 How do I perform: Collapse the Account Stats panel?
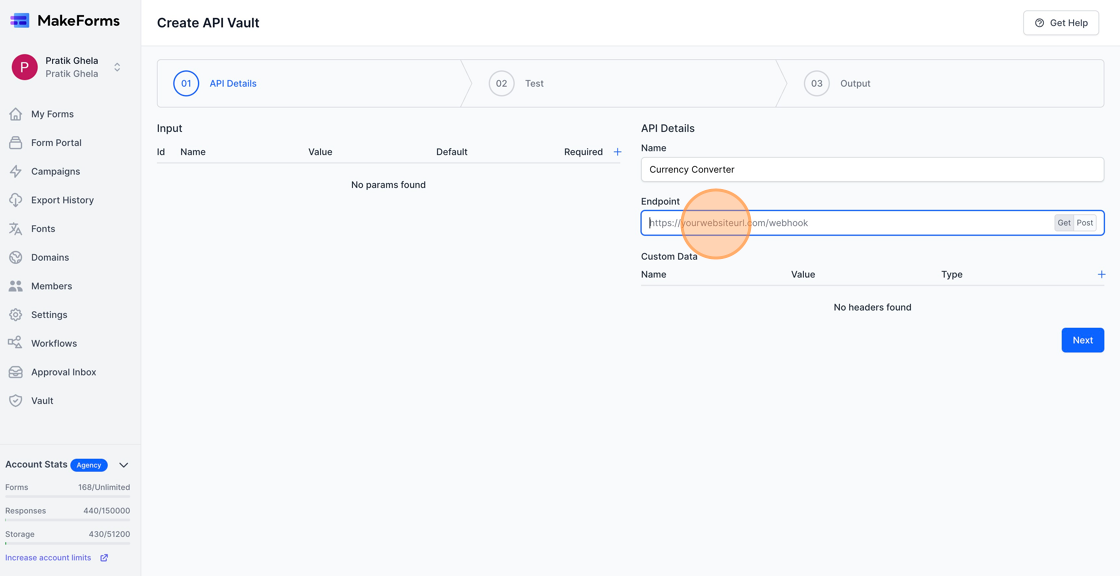(x=123, y=464)
